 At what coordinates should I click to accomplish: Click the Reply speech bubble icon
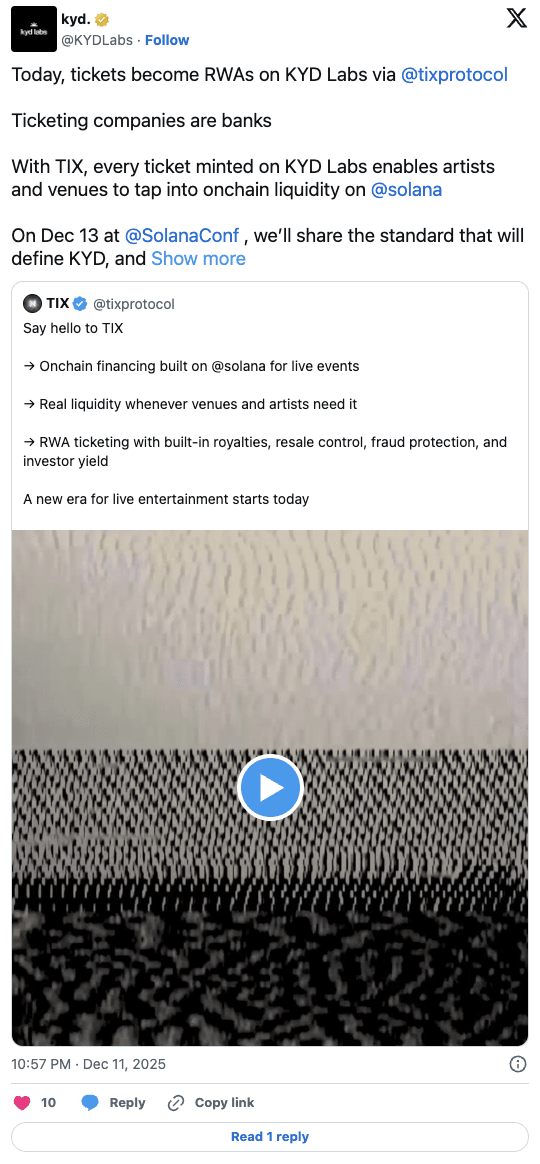coord(90,1102)
